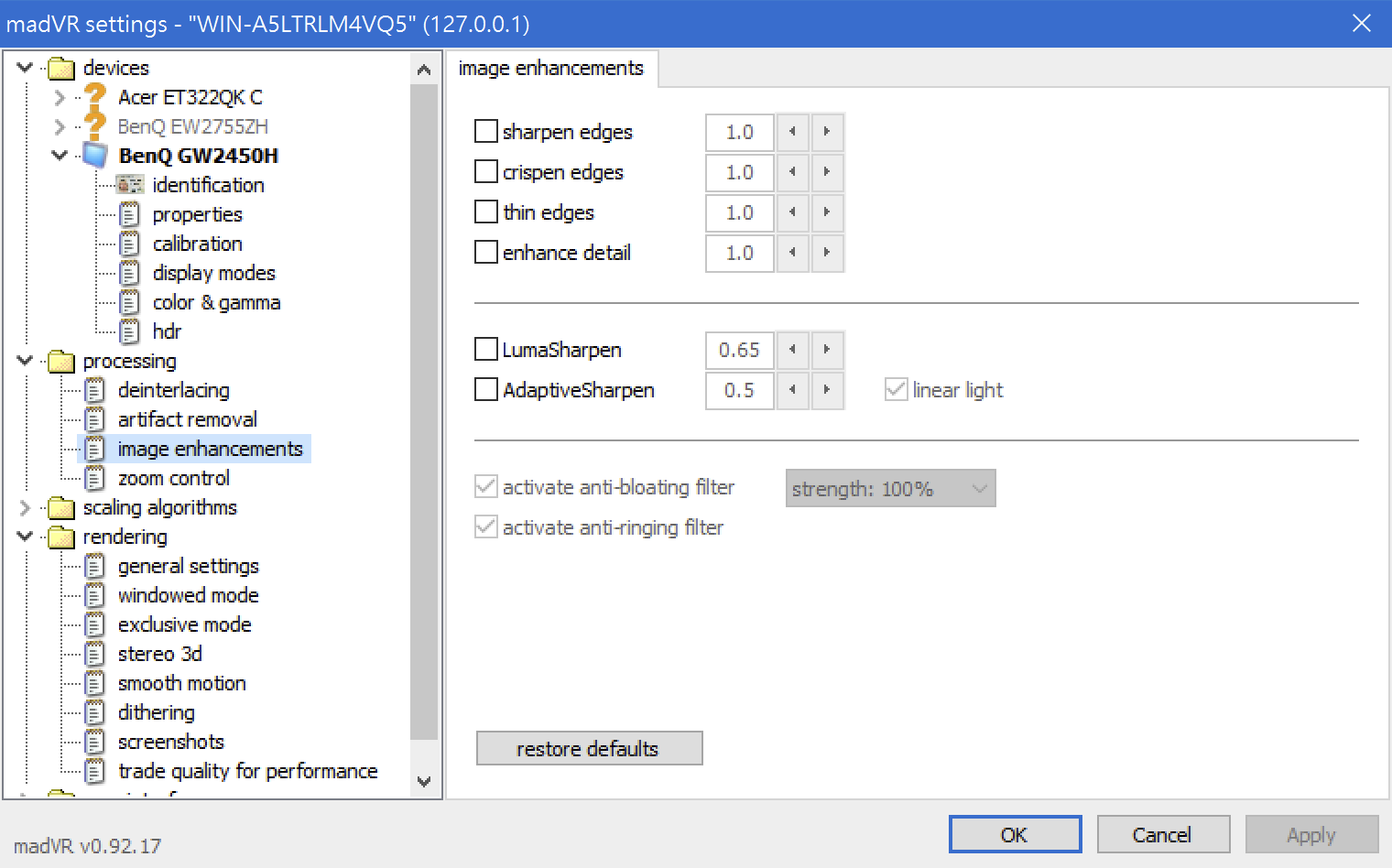Click the monitor icon for BenQ GW2450H
The image size is (1392, 868).
coord(95,155)
